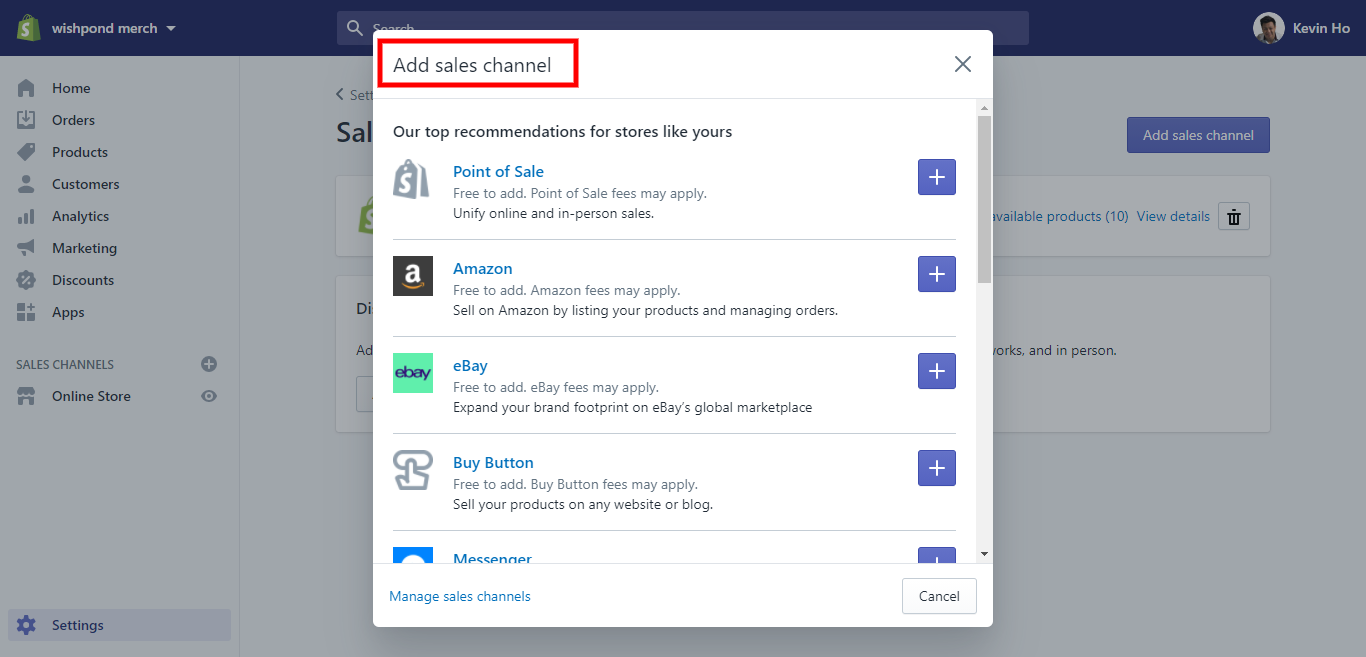
Task: Click the Products tag icon
Action: [x=26, y=152]
